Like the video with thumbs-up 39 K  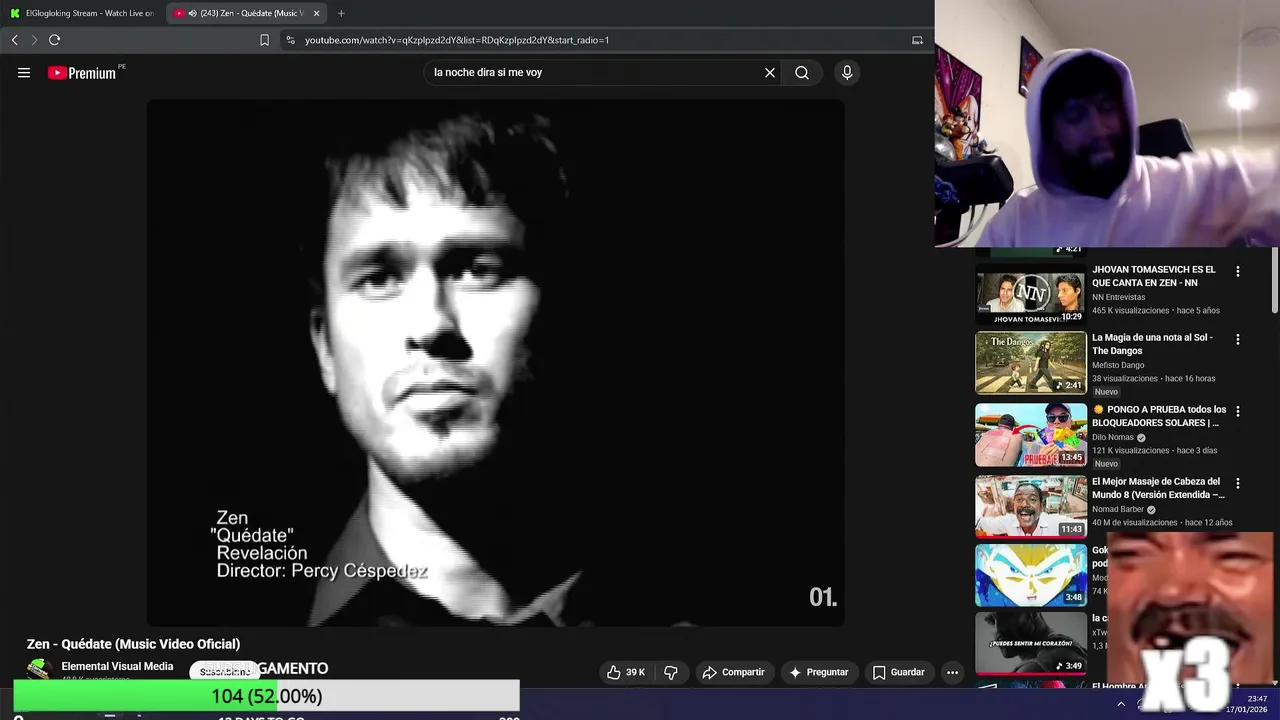626,672
